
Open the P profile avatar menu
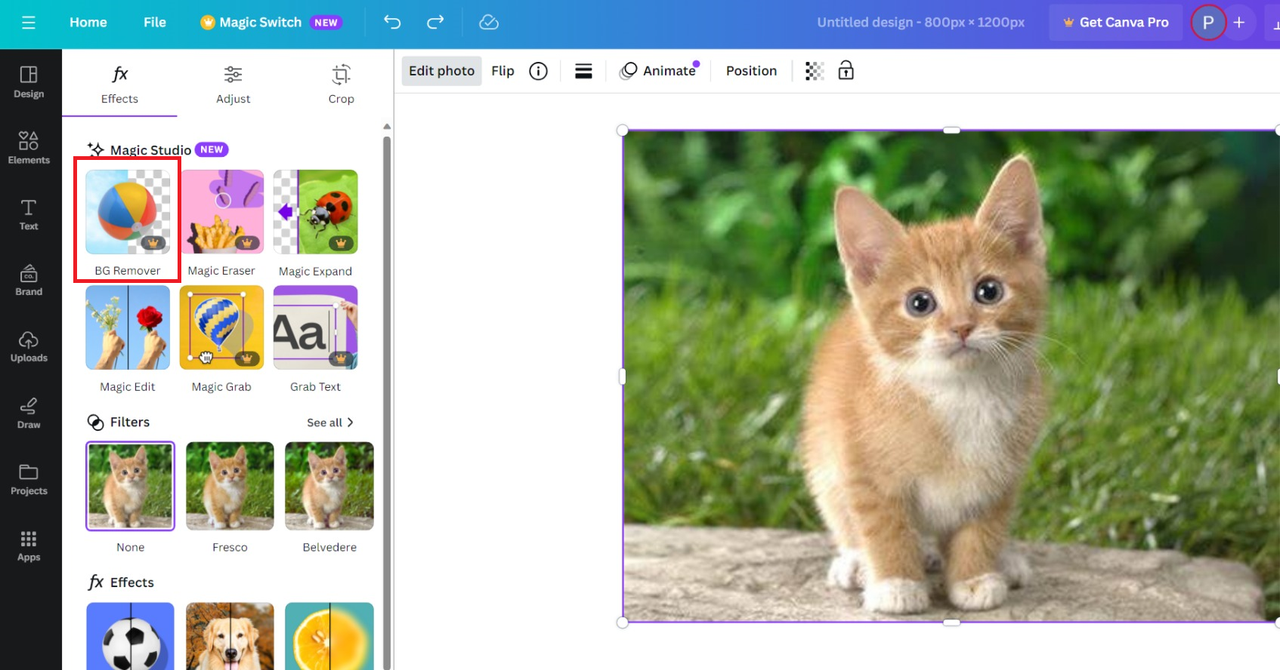1208,22
